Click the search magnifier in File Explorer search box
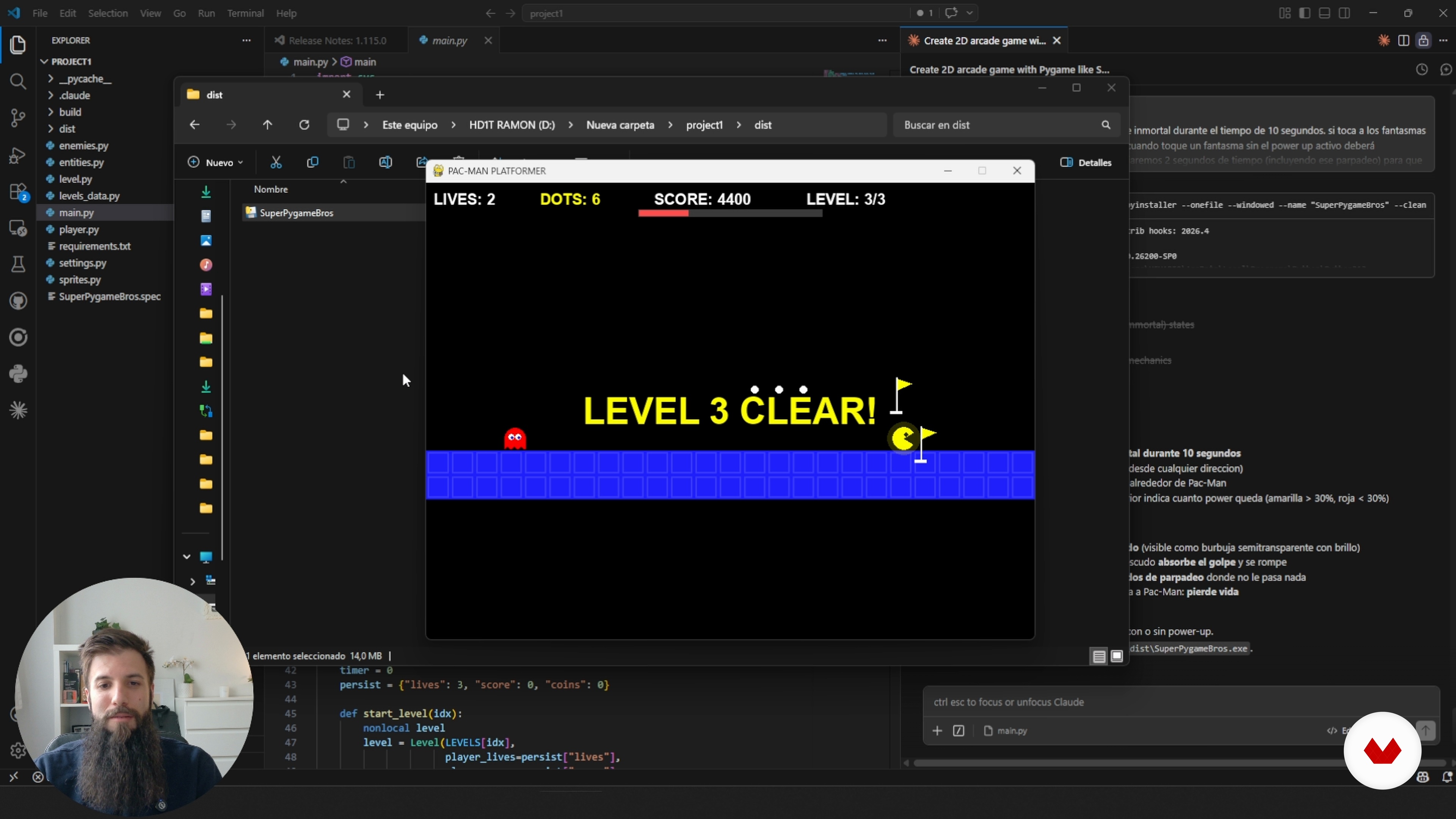Screen dimensions: 1456x819 1106,125
